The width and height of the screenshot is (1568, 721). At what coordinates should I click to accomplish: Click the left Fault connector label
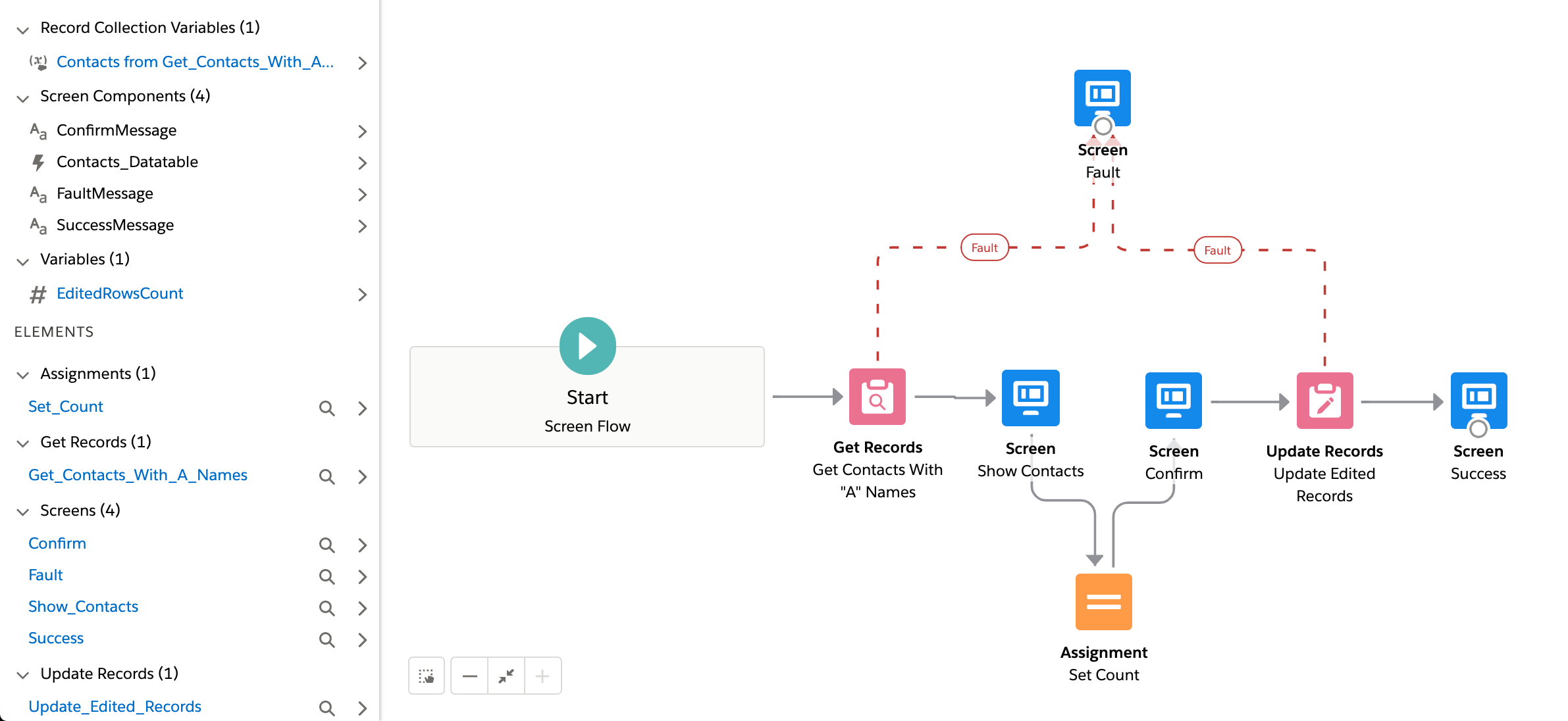point(984,248)
